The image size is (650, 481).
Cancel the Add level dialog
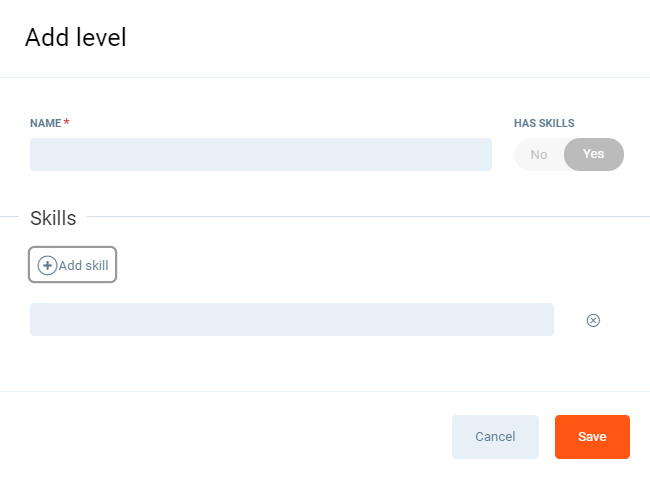point(495,437)
